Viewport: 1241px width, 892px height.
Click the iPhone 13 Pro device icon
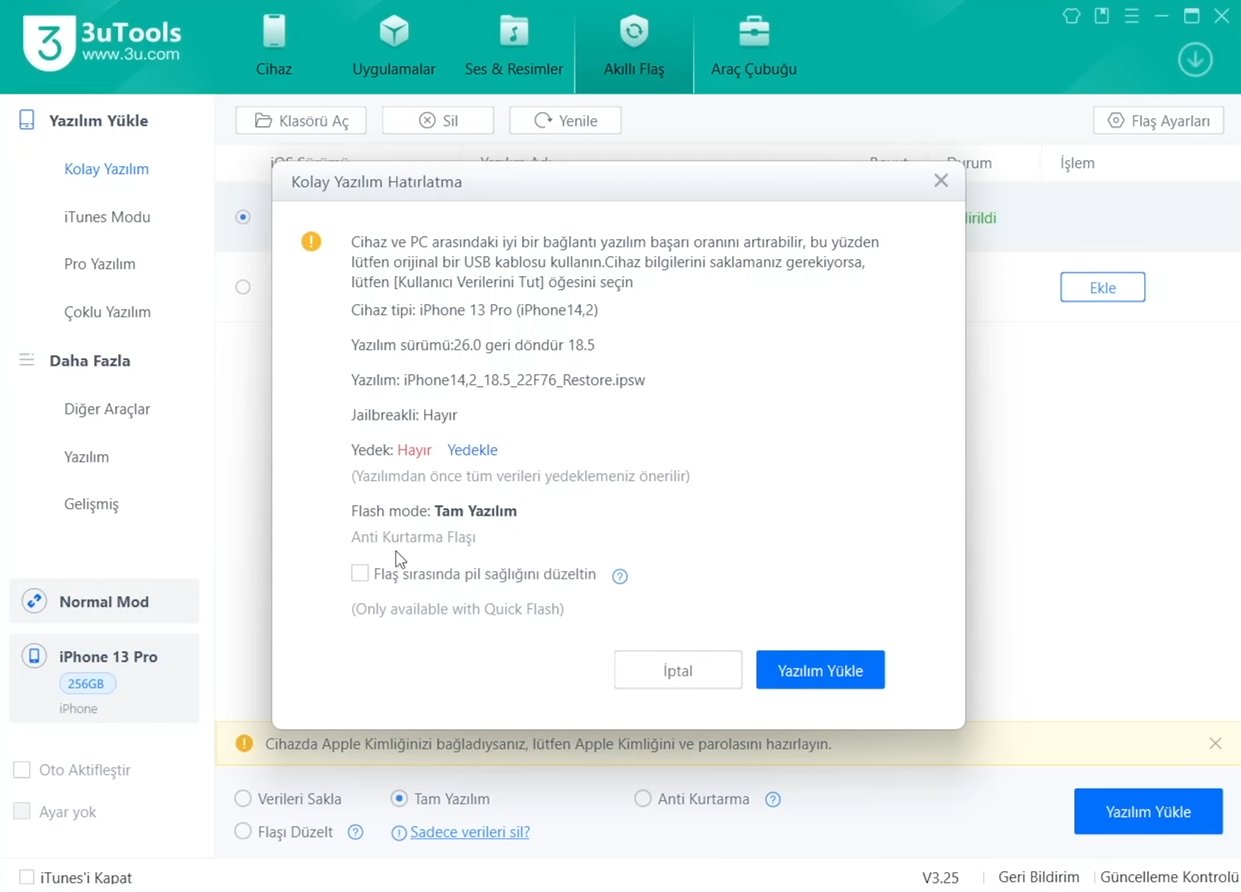(35, 656)
